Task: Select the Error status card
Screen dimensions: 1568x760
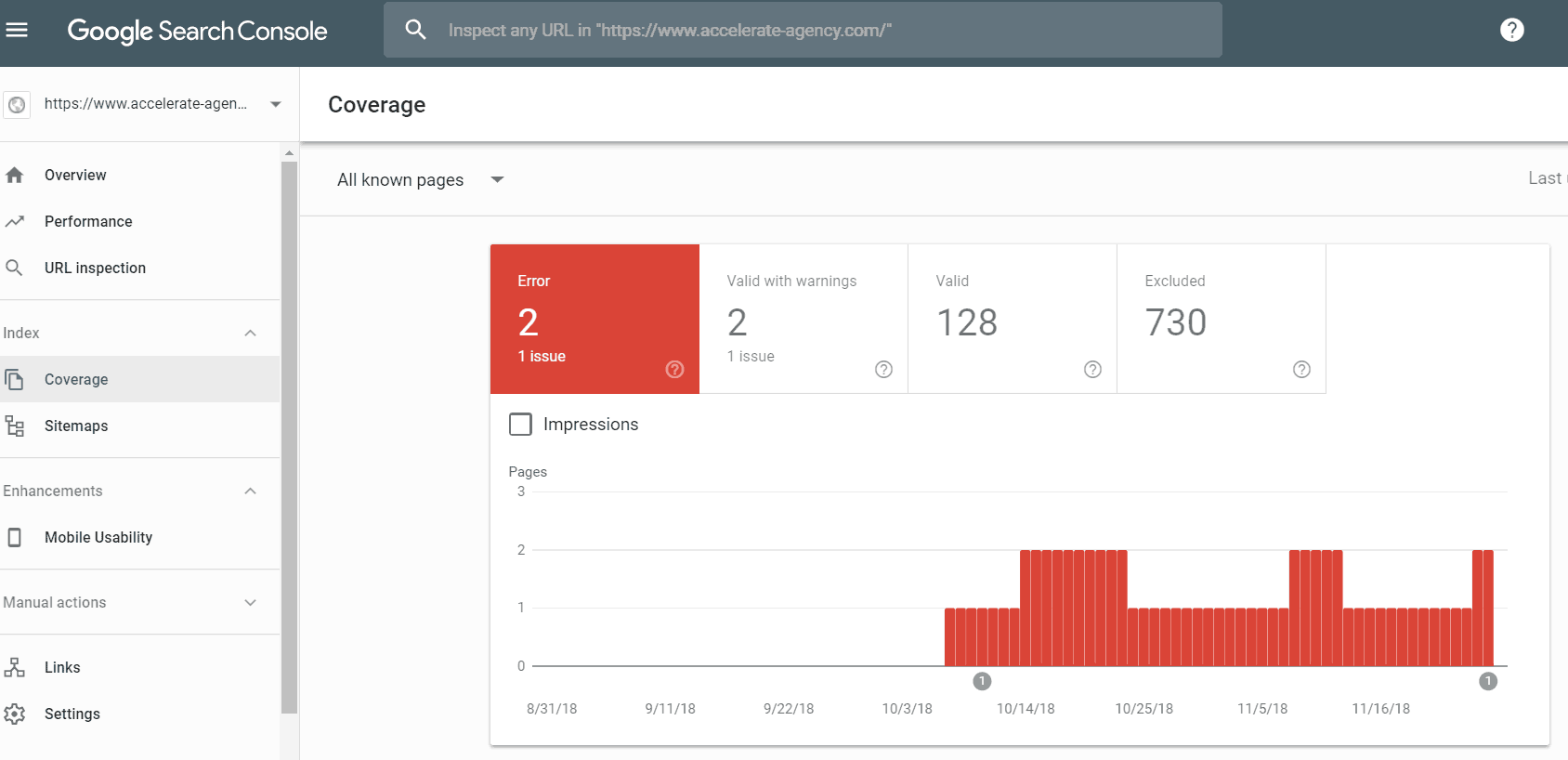Action: (x=595, y=318)
